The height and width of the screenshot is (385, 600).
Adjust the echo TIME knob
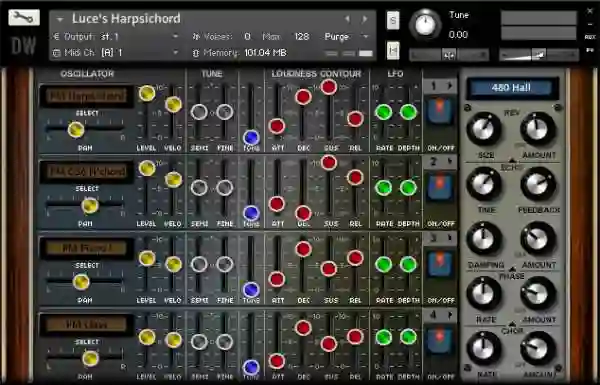tap(484, 184)
